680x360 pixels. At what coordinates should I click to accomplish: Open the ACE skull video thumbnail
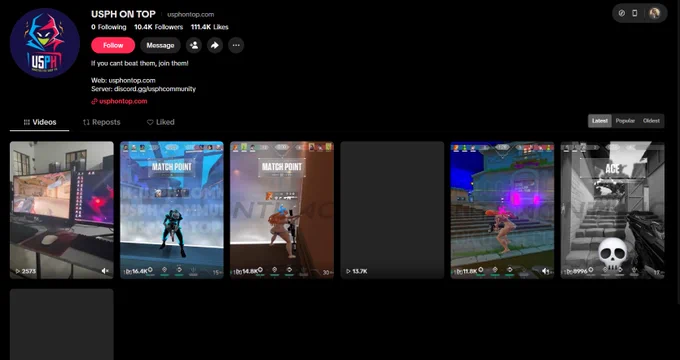coord(612,210)
